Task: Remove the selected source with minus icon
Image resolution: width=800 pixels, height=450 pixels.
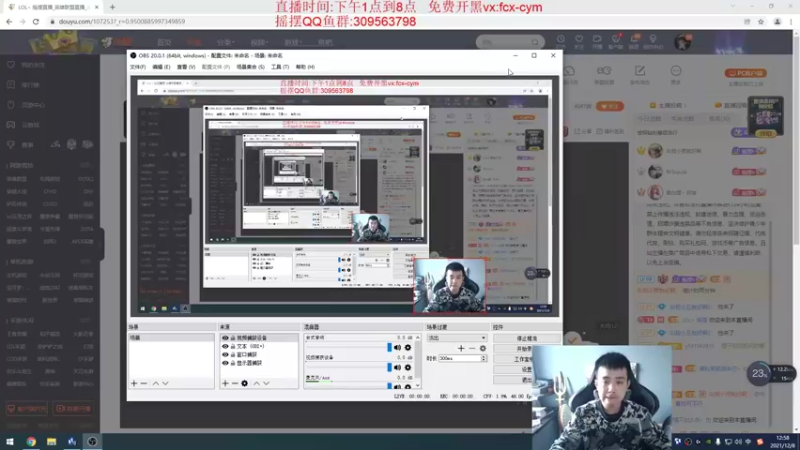Action: [x=235, y=383]
